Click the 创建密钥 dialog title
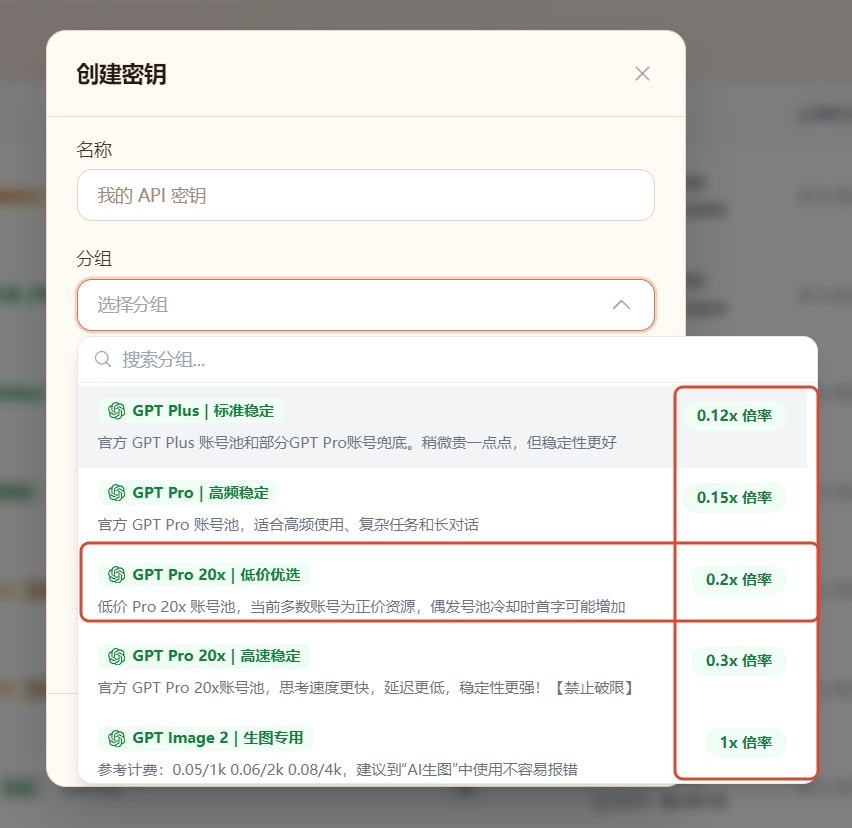 pyautogui.click(x=121, y=74)
